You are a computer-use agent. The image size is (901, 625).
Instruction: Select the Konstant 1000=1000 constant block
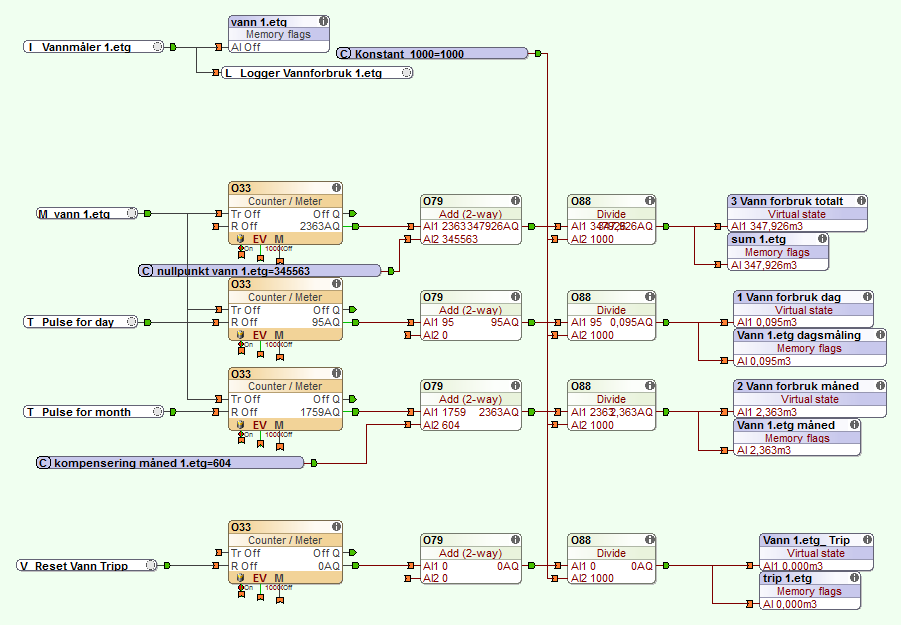432,53
